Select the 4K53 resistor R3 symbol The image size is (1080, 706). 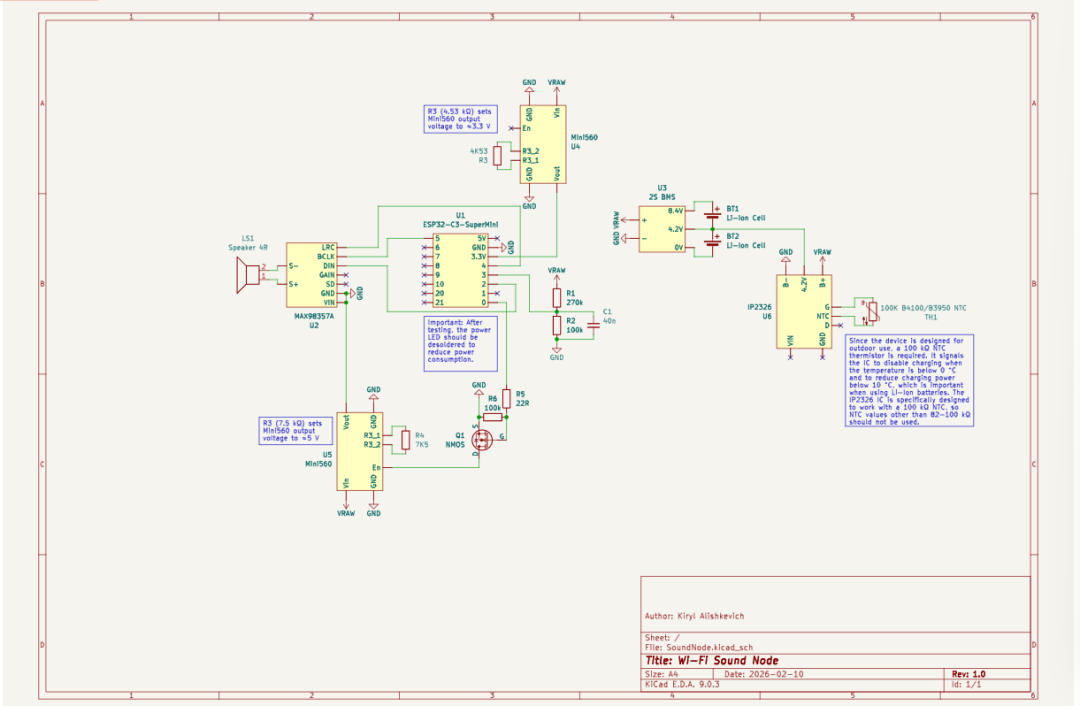tap(497, 155)
